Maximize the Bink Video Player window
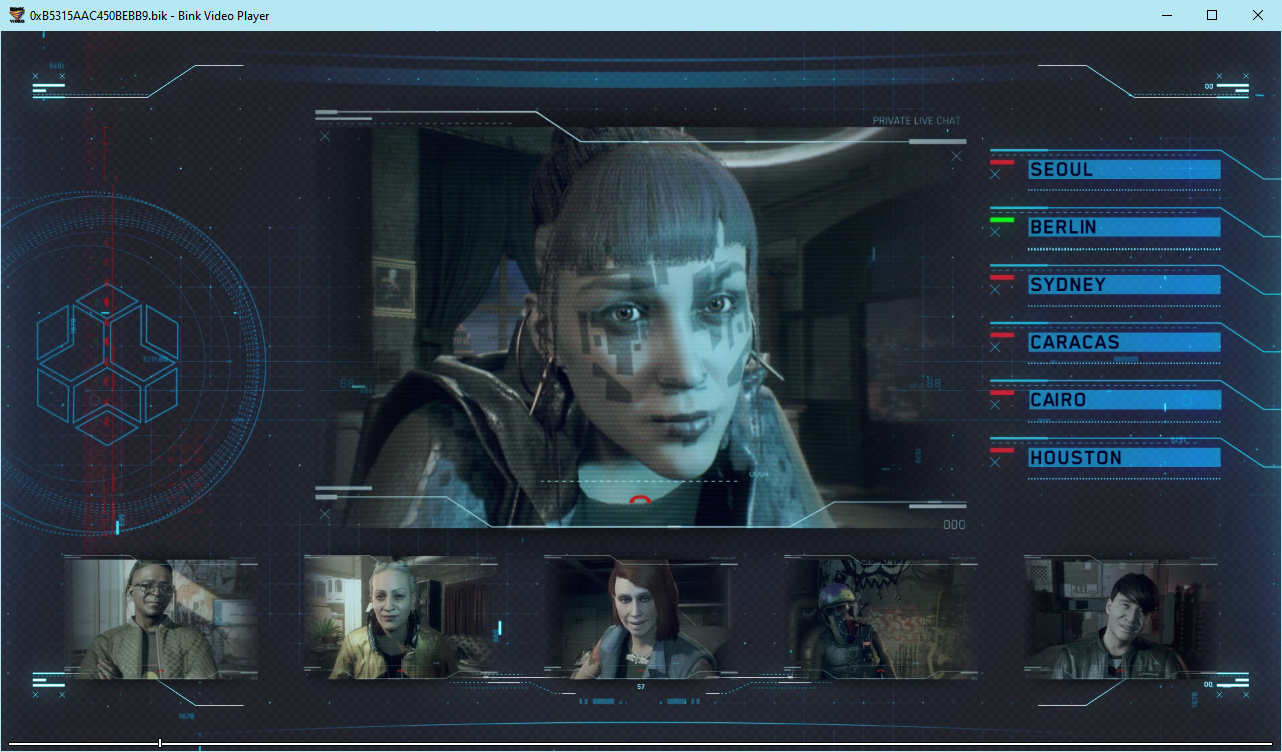 (1212, 15)
